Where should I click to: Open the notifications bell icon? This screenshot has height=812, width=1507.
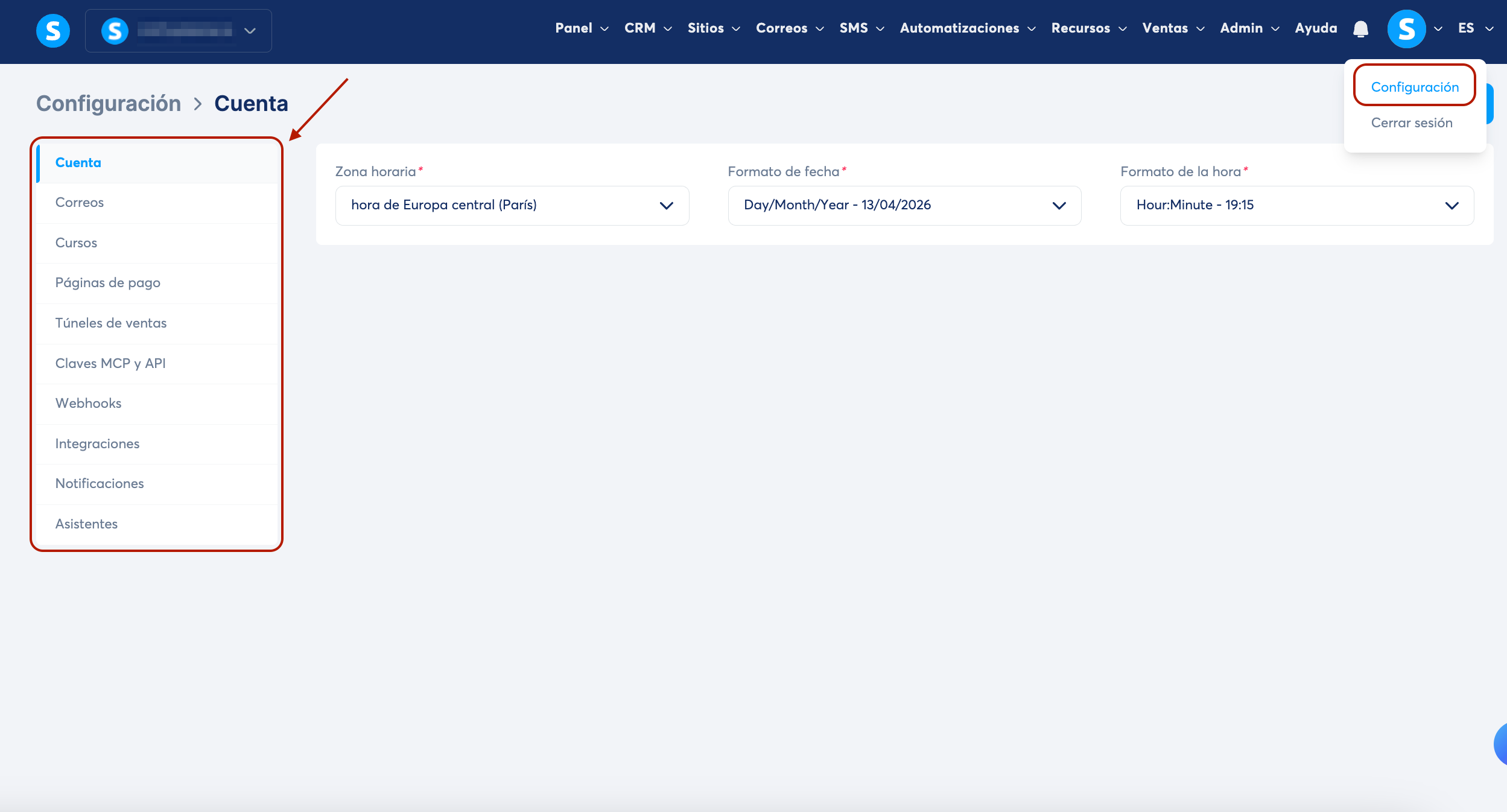pos(1360,29)
